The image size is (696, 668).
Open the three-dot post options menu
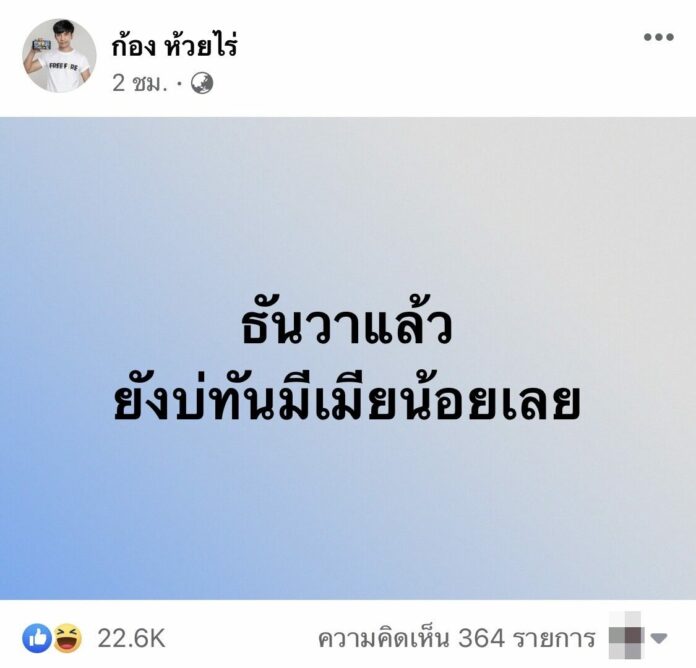point(659,37)
